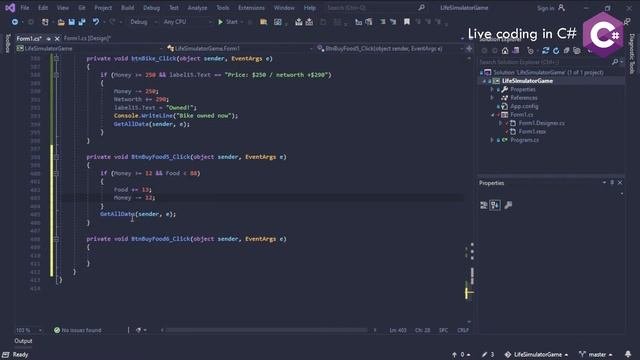This screenshot has width=640, height=360.
Task: Click the Start debugging button
Action: [x=228, y=22]
